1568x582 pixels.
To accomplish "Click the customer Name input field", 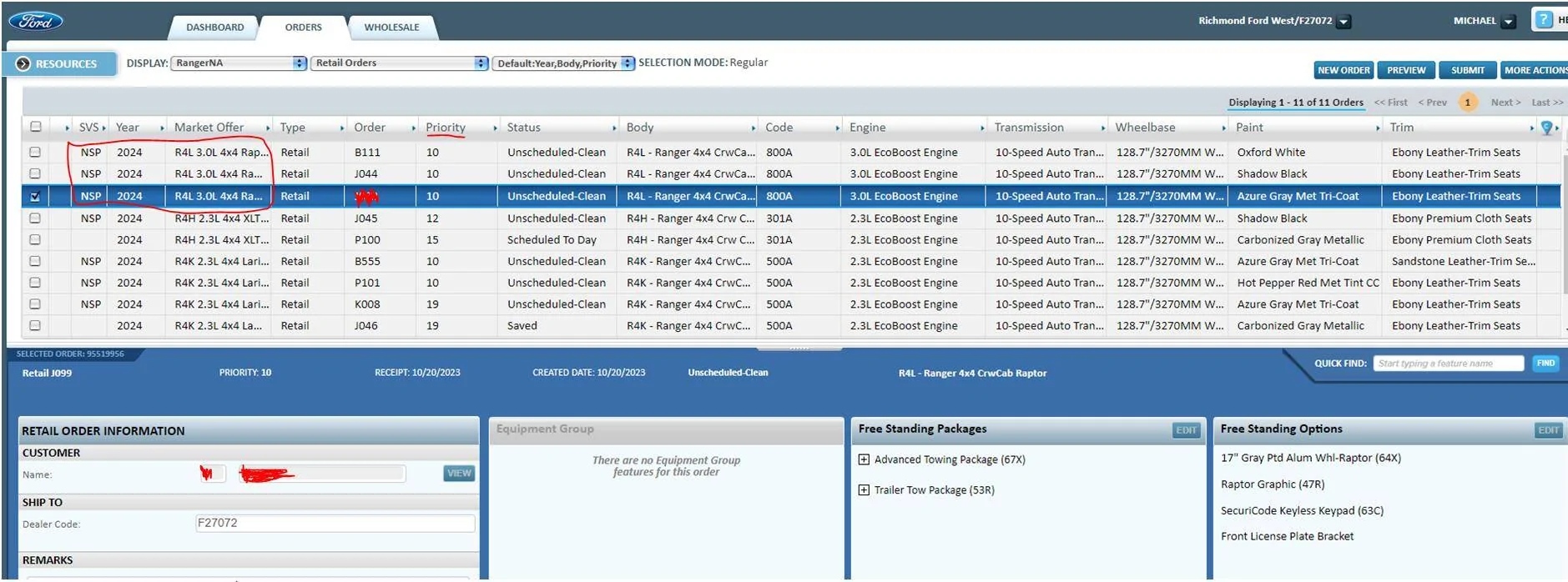I will [322, 474].
